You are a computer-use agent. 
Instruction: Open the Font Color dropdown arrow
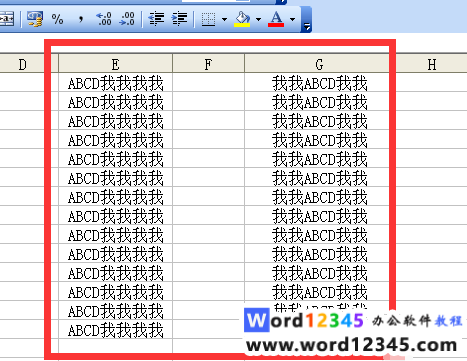tap(292, 19)
